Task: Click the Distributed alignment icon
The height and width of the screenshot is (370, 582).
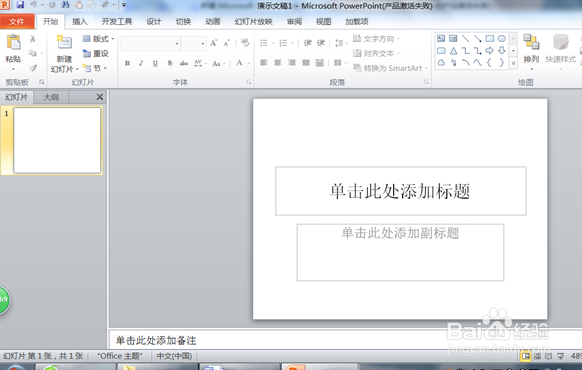Action: point(320,63)
